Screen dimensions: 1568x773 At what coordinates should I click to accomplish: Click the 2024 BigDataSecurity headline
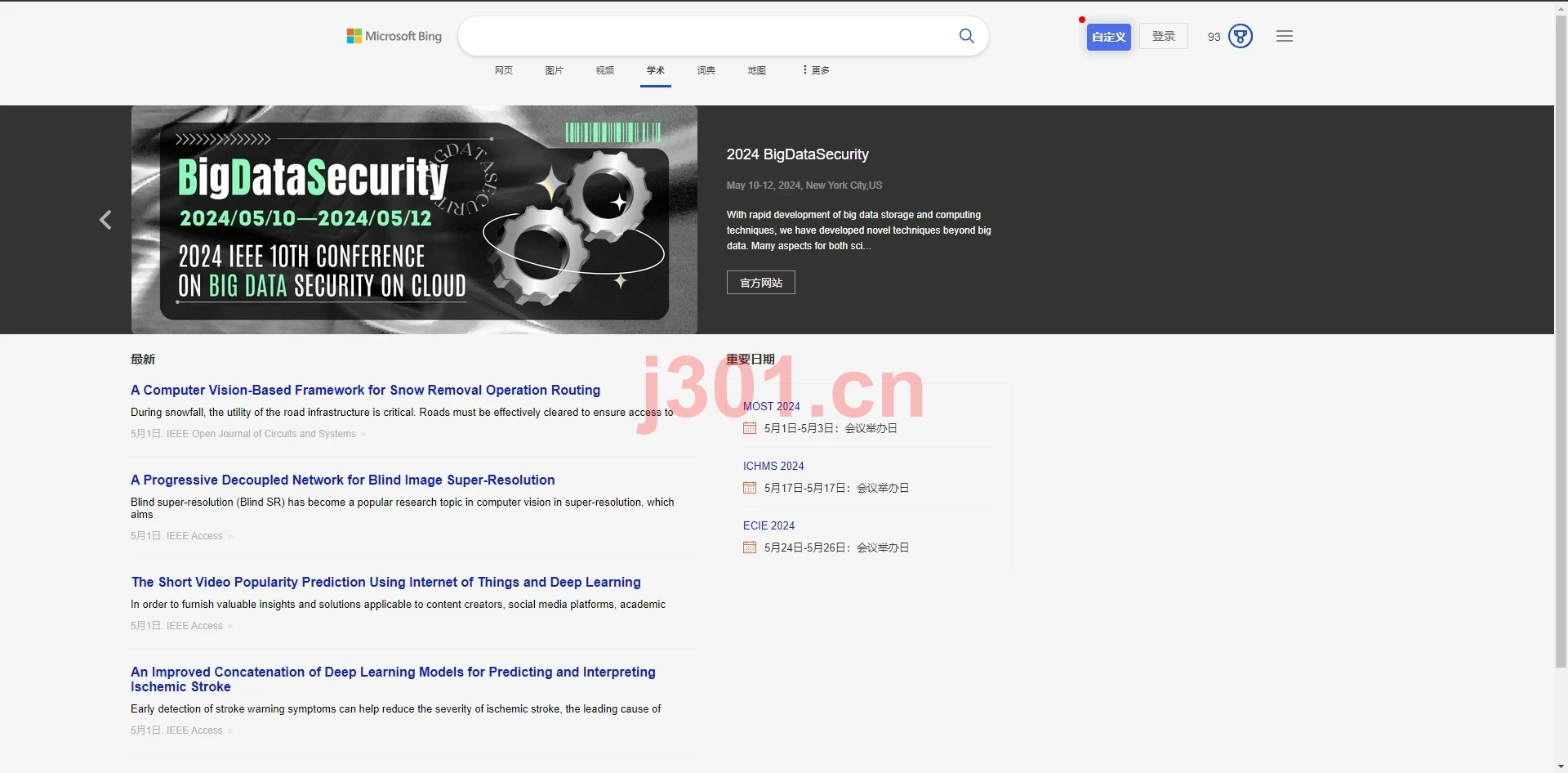(x=798, y=154)
